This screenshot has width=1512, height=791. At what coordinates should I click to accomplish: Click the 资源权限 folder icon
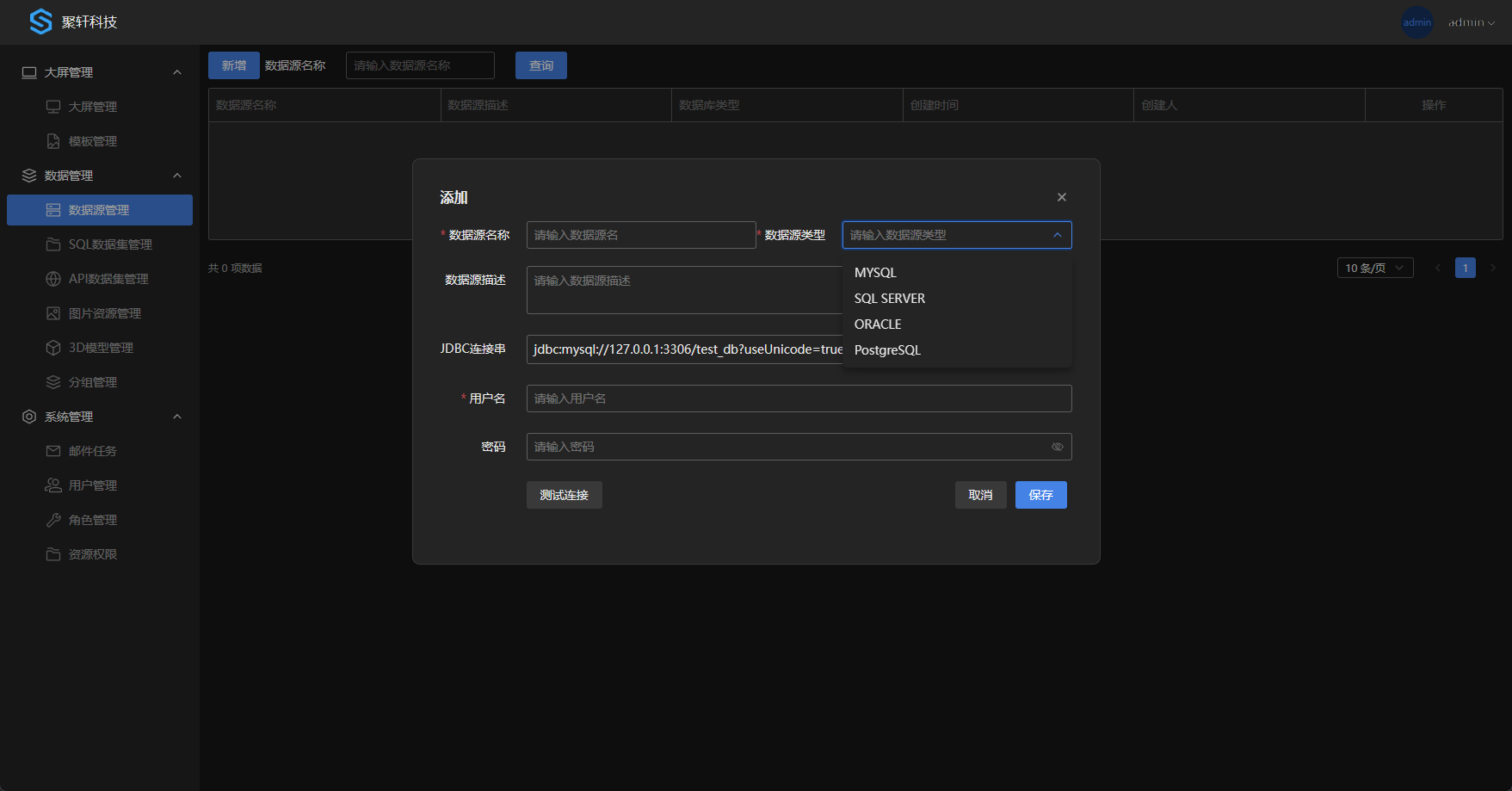coord(53,554)
